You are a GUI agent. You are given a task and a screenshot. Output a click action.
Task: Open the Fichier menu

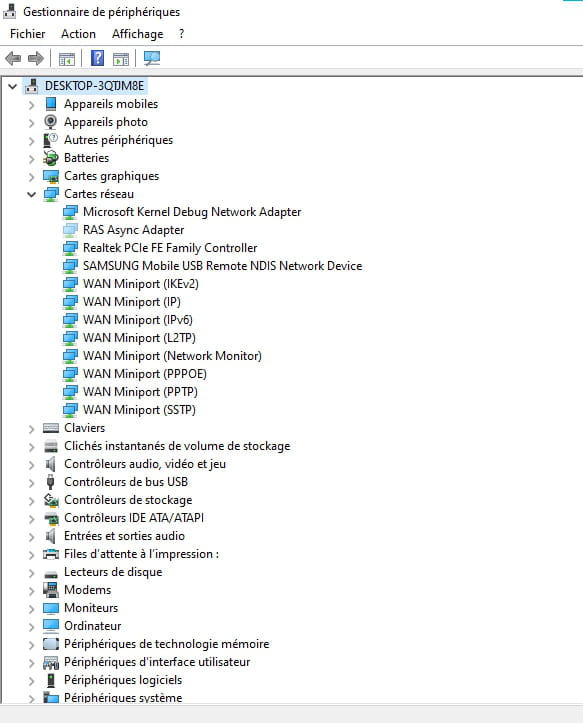coord(28,34)
